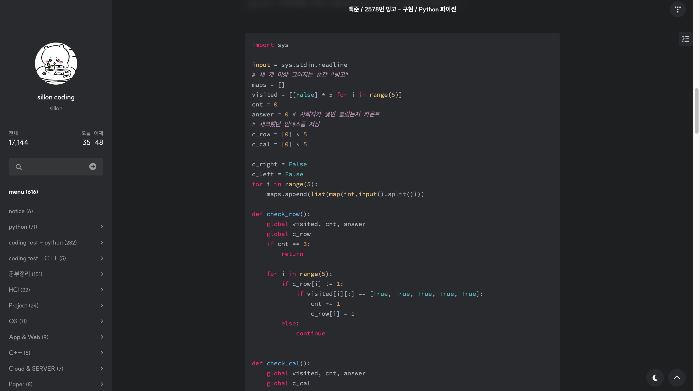Click the search submit arrow icon
Viewport: 700px width, 391px height.
click(92, 166)
